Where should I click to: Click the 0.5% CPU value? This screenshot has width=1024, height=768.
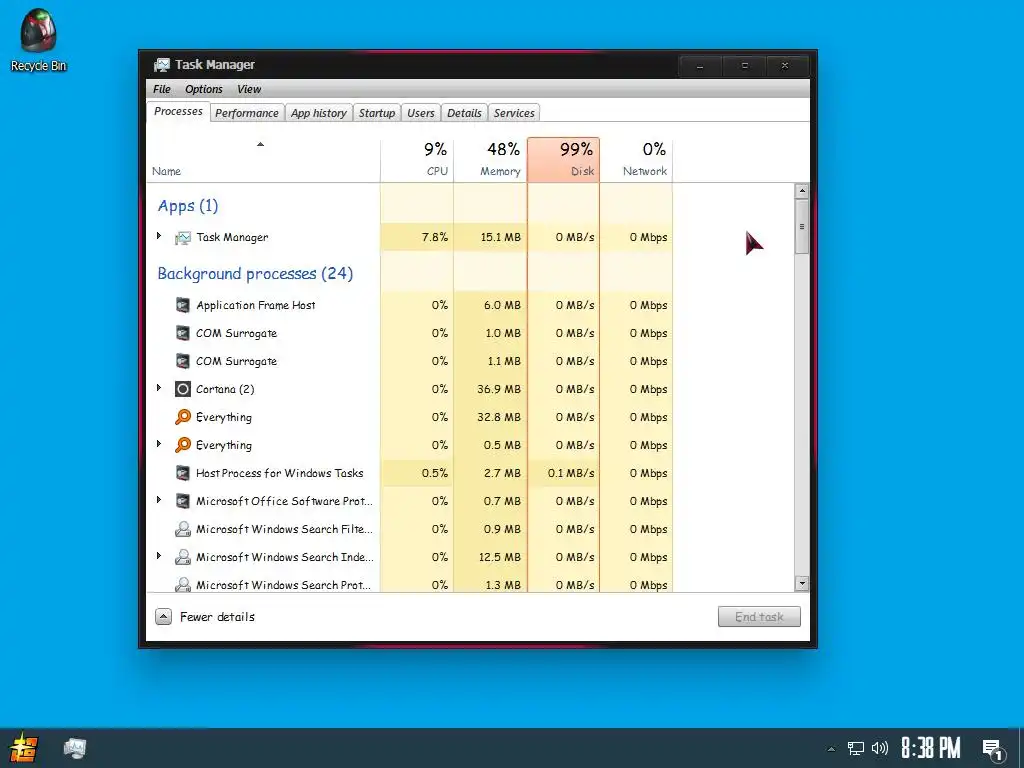435,473
